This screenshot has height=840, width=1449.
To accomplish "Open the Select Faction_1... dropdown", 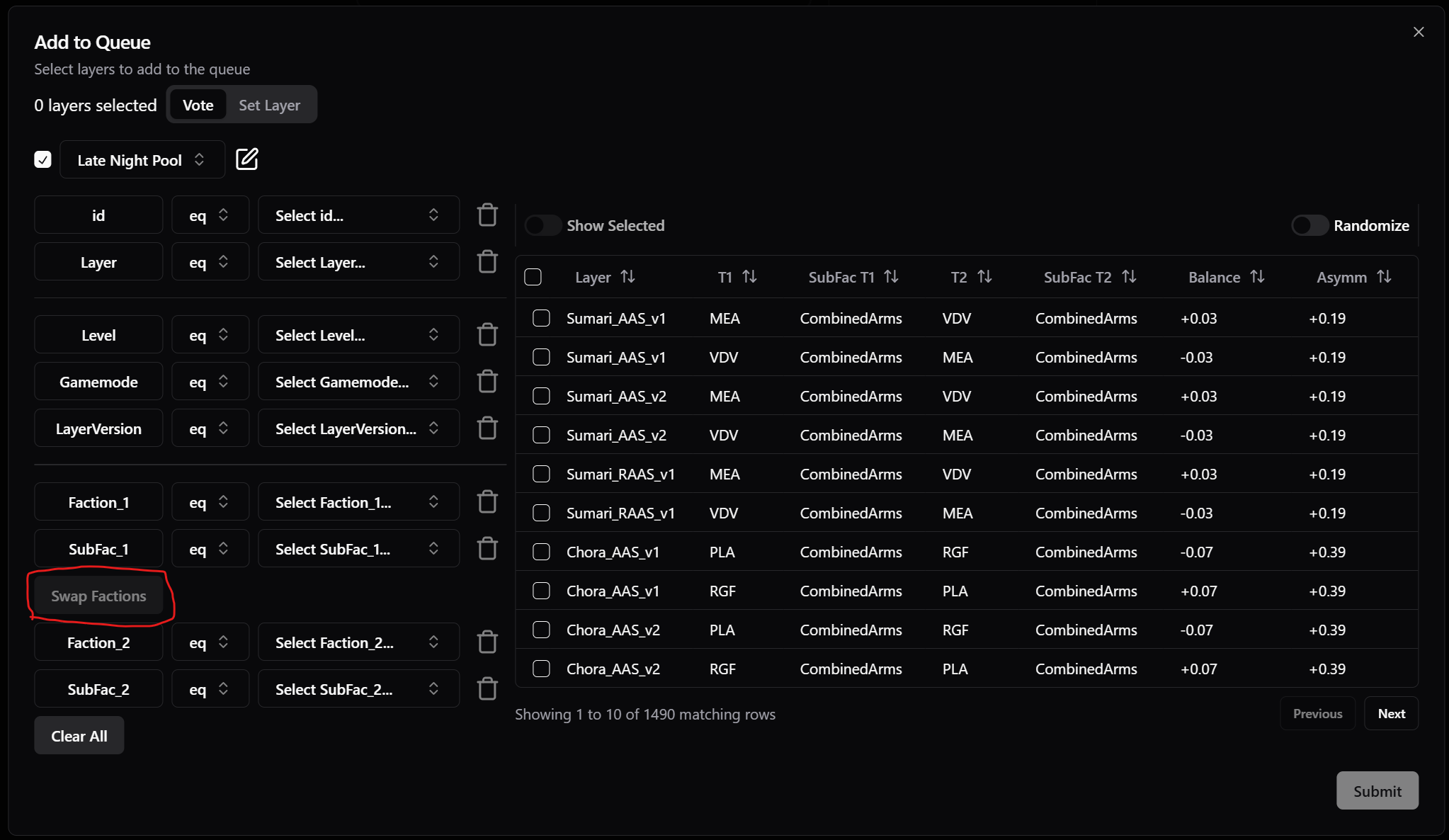I will pos(358,501).
